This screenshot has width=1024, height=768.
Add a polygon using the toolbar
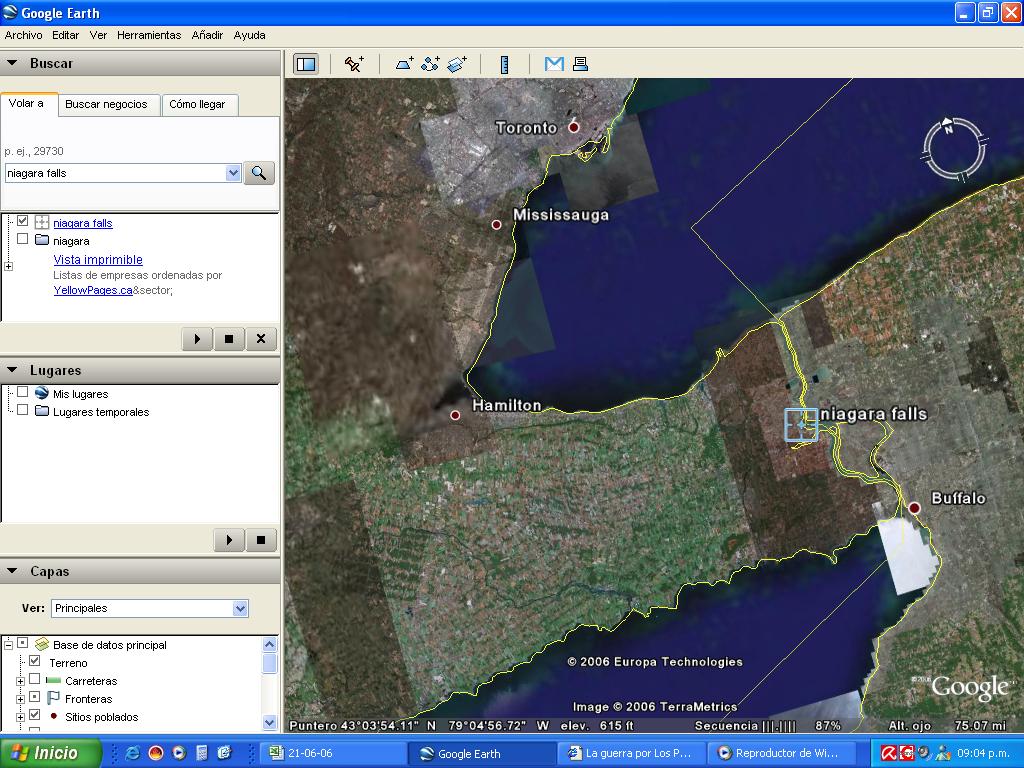(x=404, y=64)
